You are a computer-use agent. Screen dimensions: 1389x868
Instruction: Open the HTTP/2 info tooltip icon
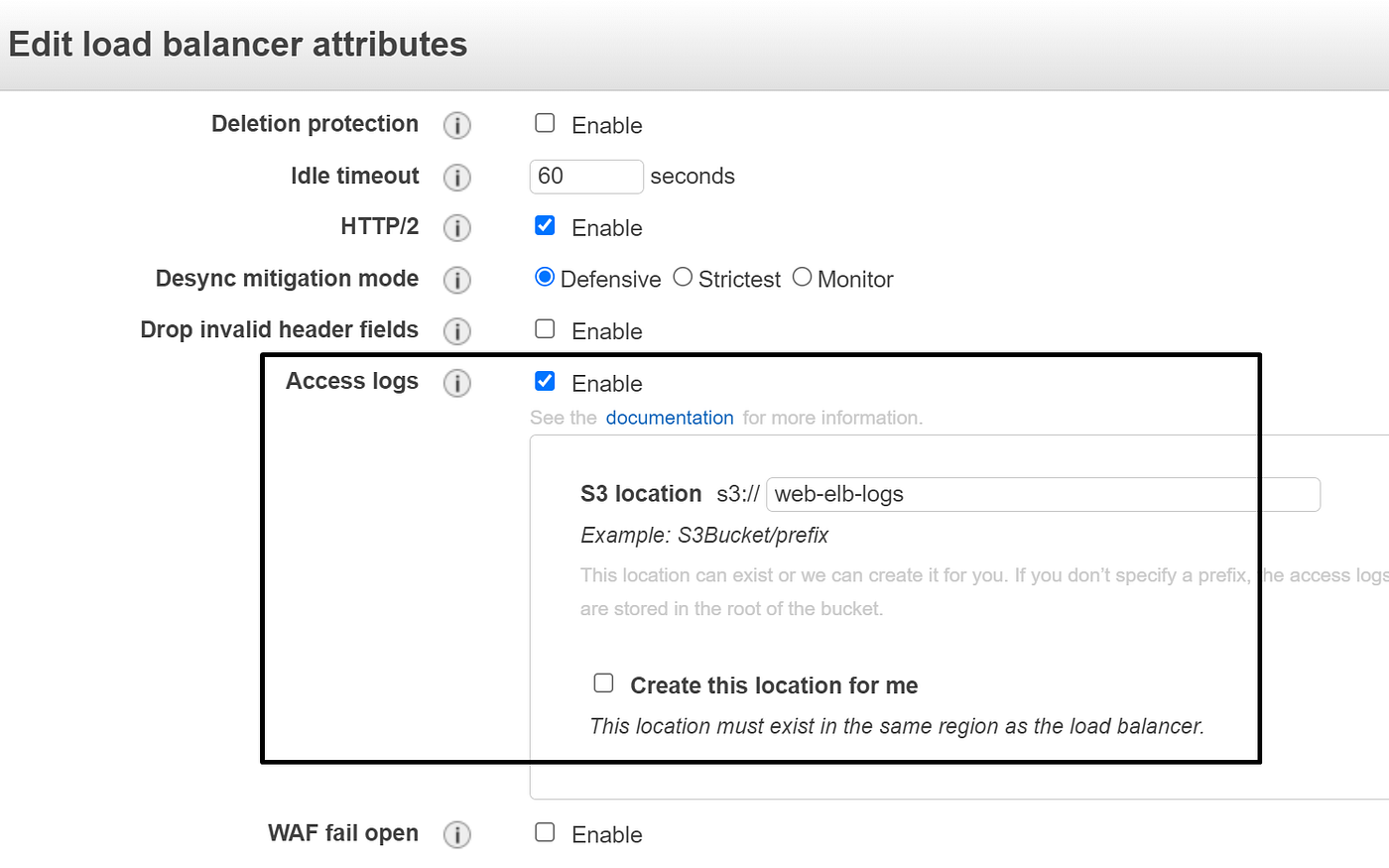(456, 227)
